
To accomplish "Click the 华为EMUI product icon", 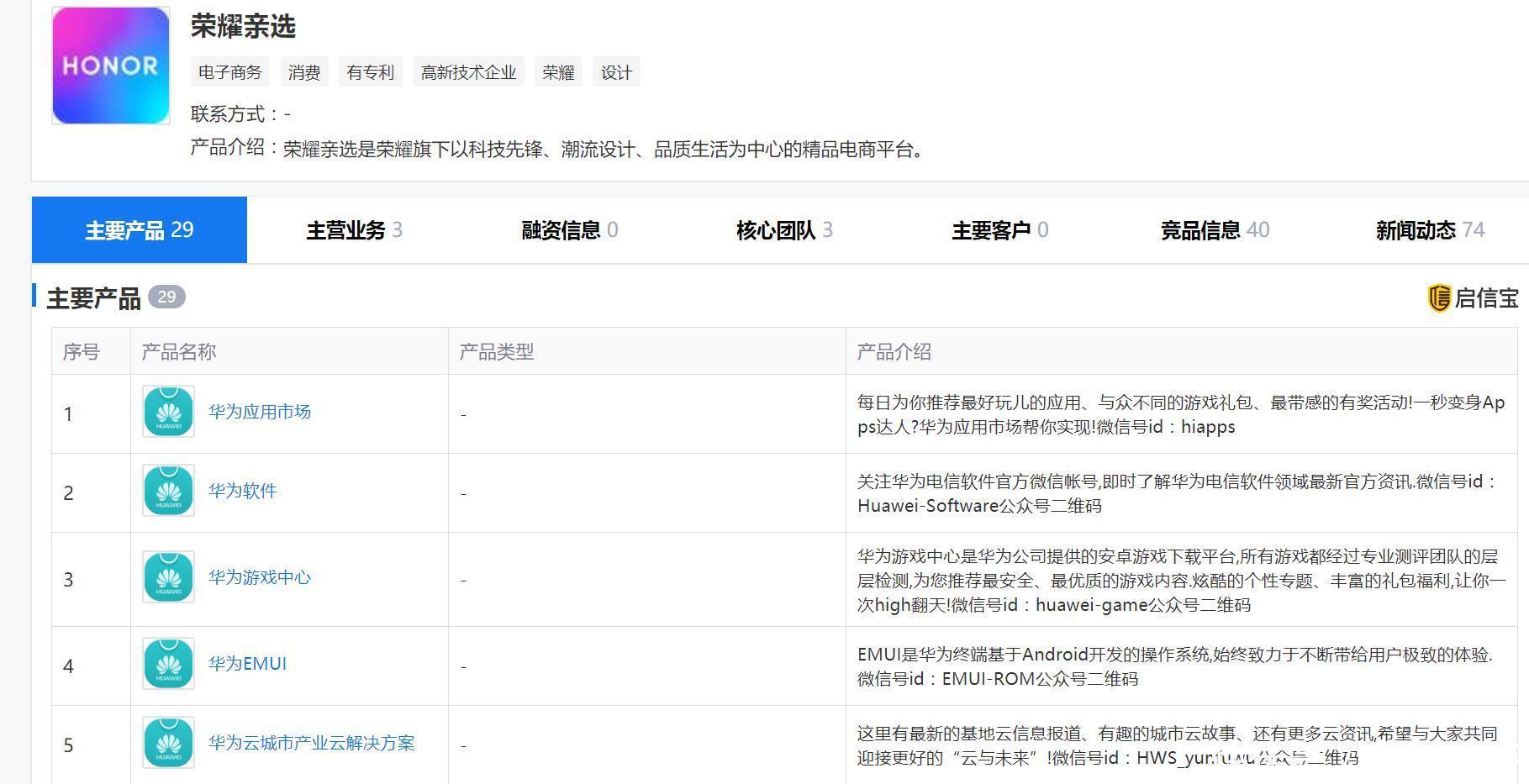I will (x=168, y=664).
